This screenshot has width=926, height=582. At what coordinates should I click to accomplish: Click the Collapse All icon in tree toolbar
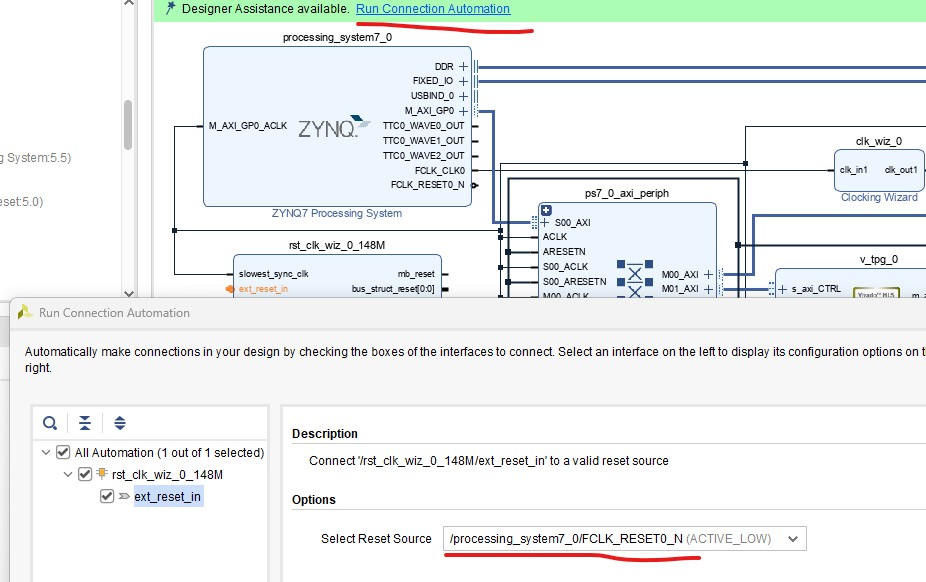(x=85, y=423)
